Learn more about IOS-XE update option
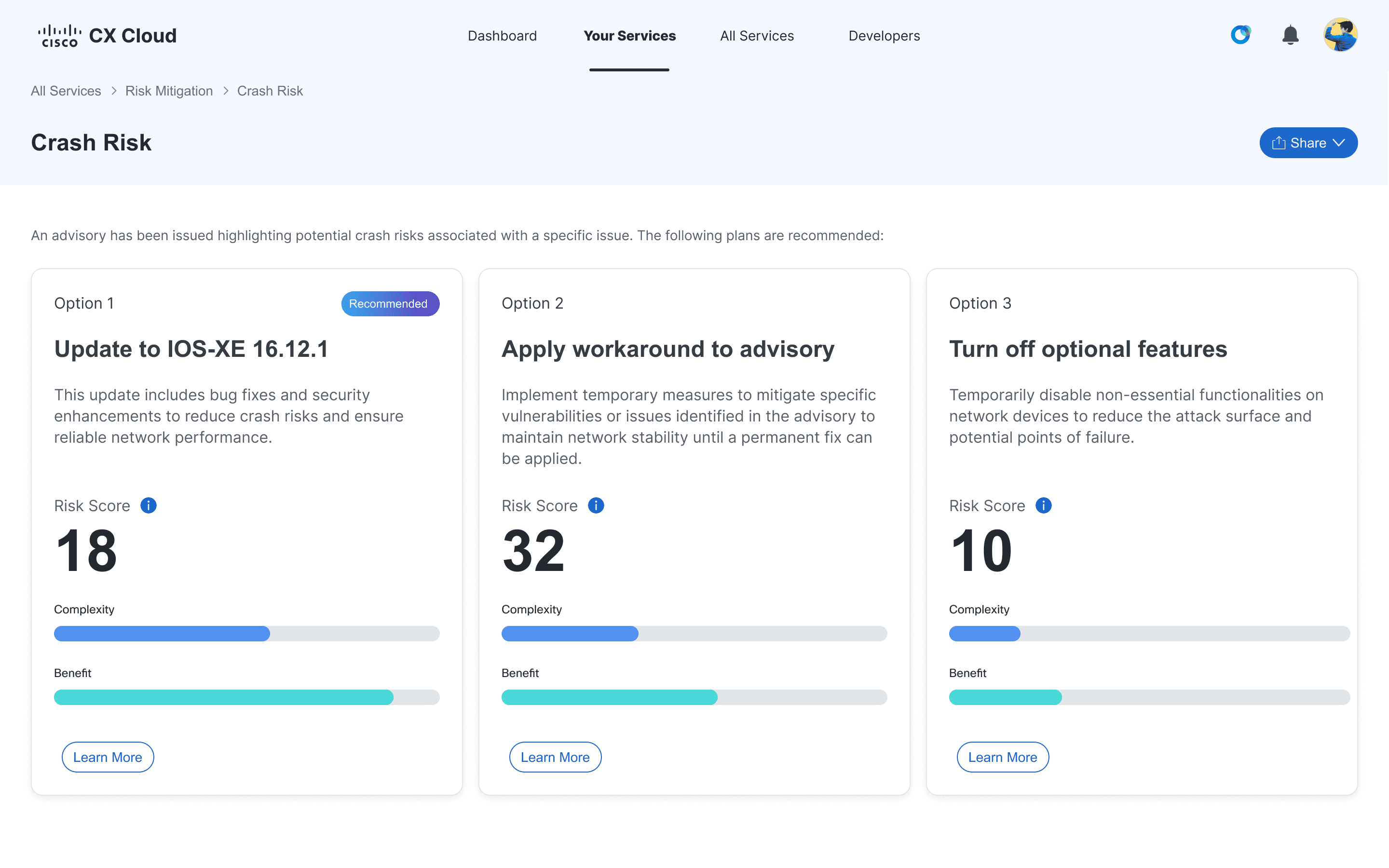The width and height of the screenshot is (1389, 868). pyautogui.click(x=108, y=757)
